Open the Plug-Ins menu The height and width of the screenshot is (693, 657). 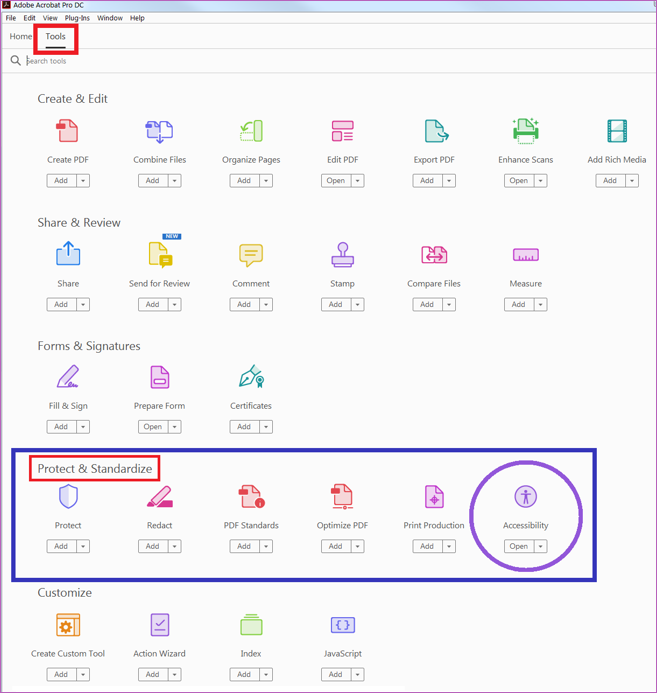point(77,18)
